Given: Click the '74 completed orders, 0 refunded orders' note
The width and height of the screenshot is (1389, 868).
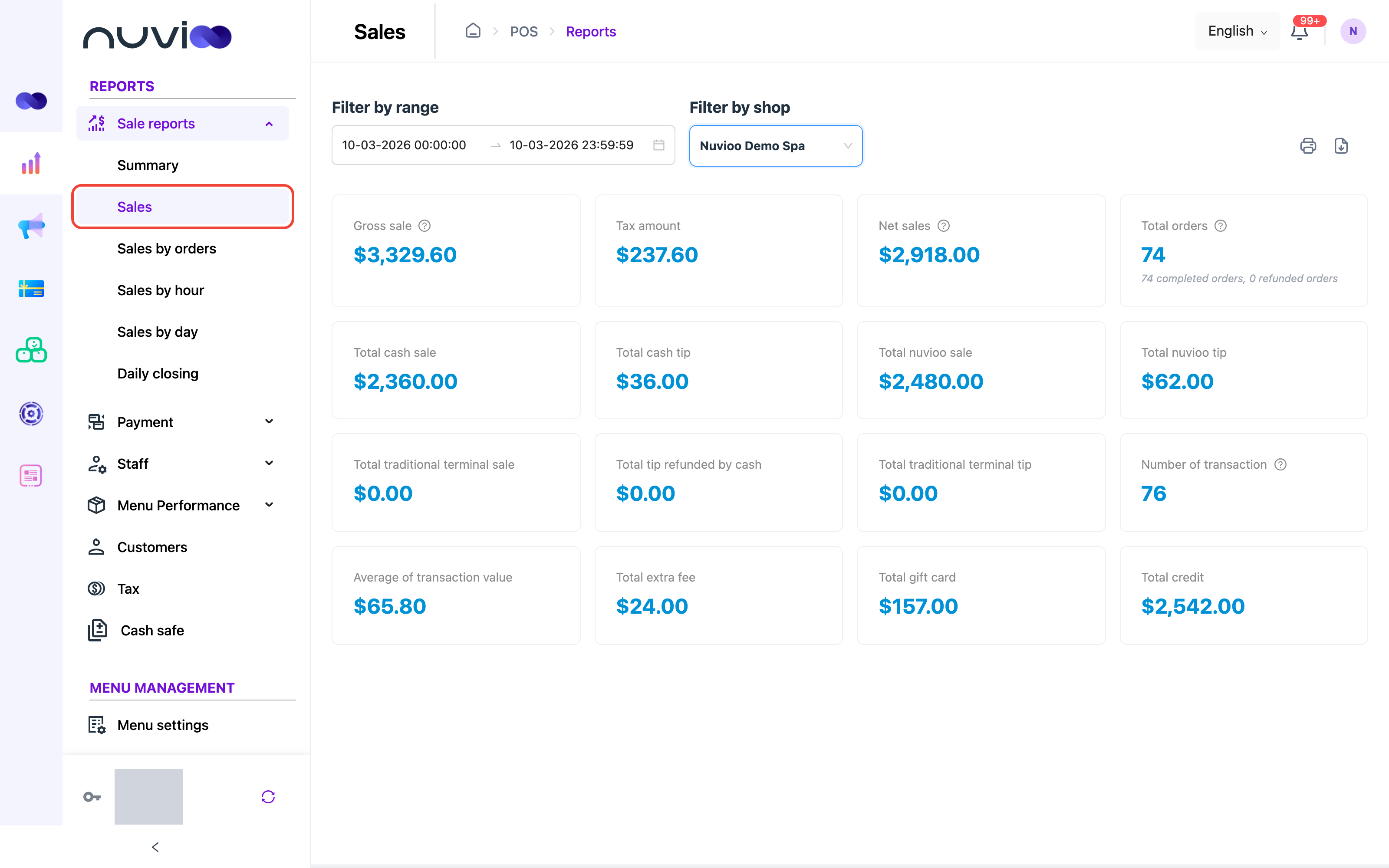Looking at the screenshot, I should click(1239, 279).
